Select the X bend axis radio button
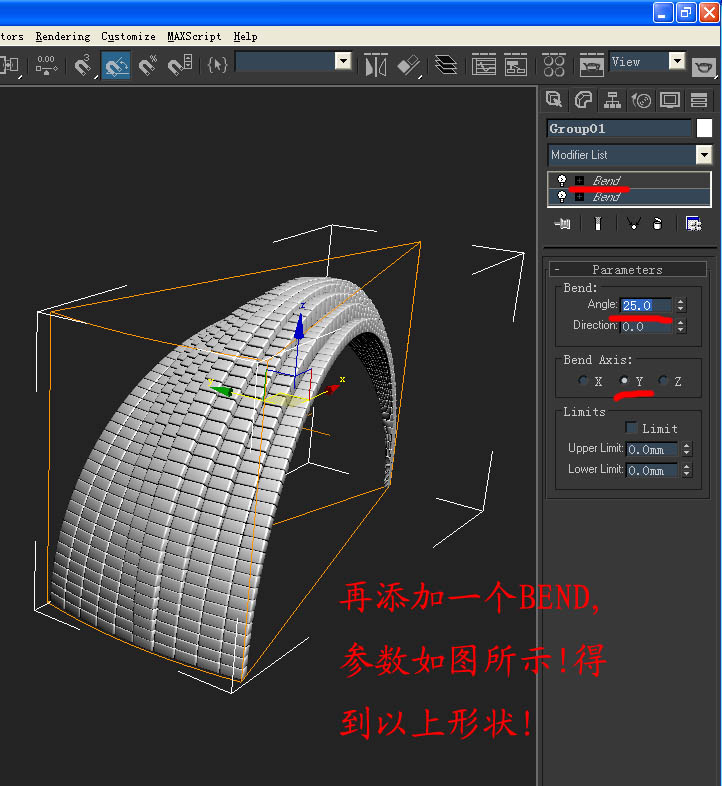722x786 pixels. coord(583,381)
